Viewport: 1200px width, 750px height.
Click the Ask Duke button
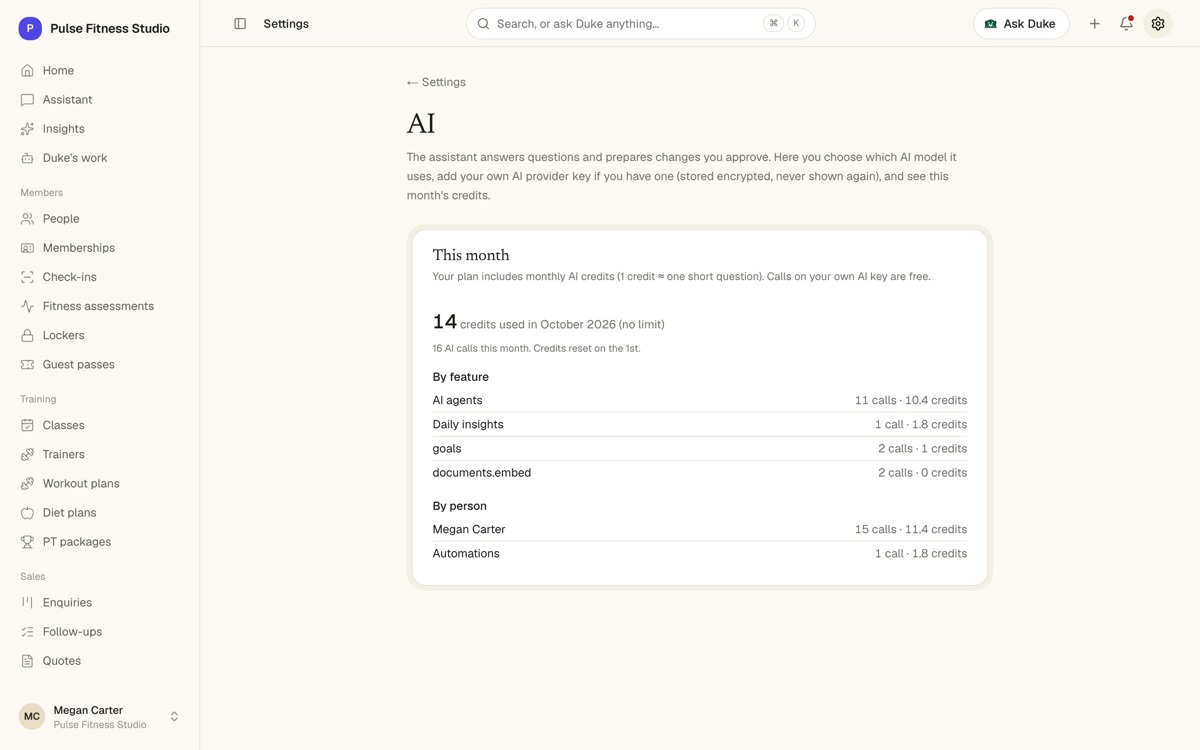1021,24
